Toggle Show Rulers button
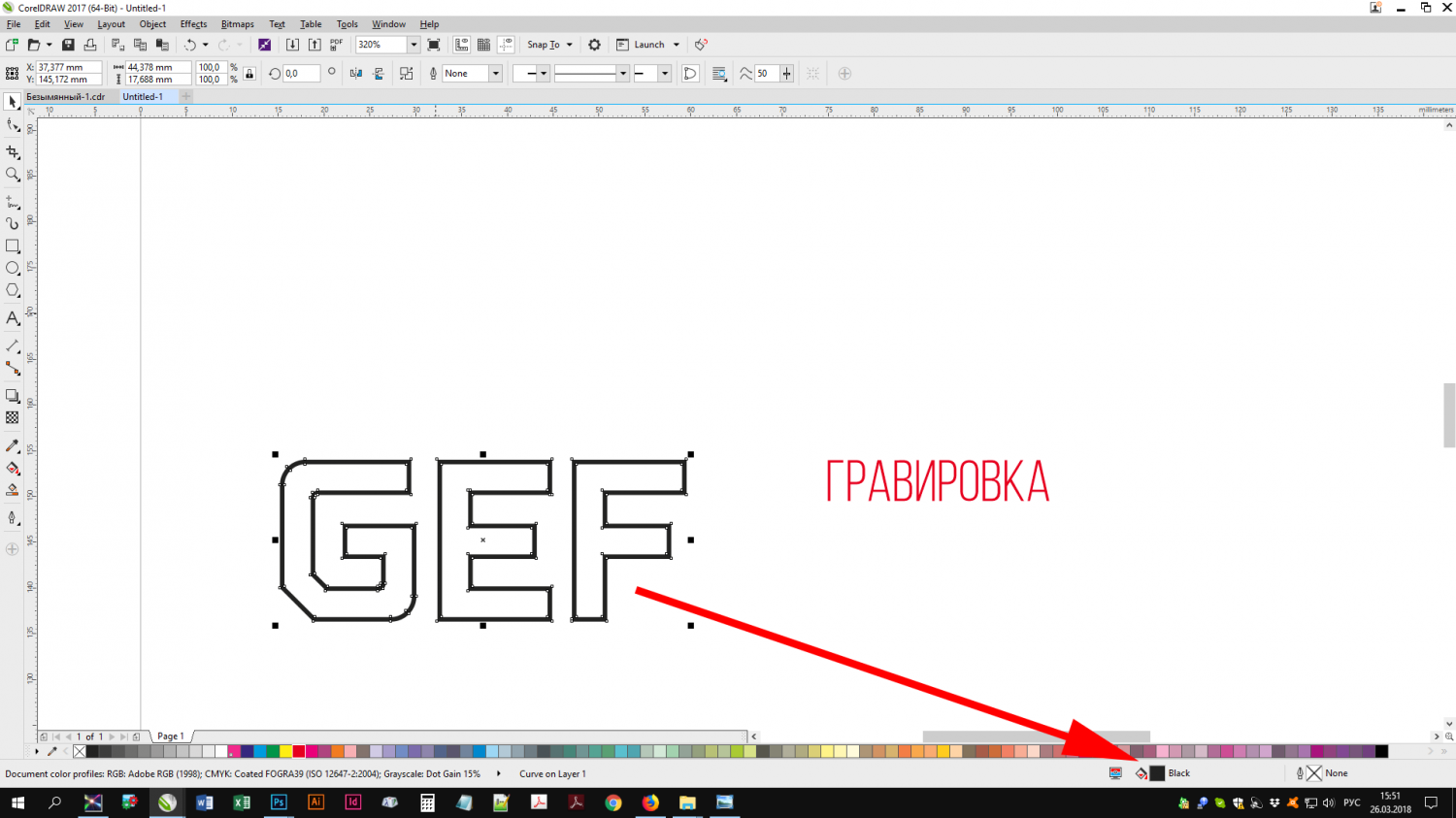1456x818 pixels. coord(462,45)
